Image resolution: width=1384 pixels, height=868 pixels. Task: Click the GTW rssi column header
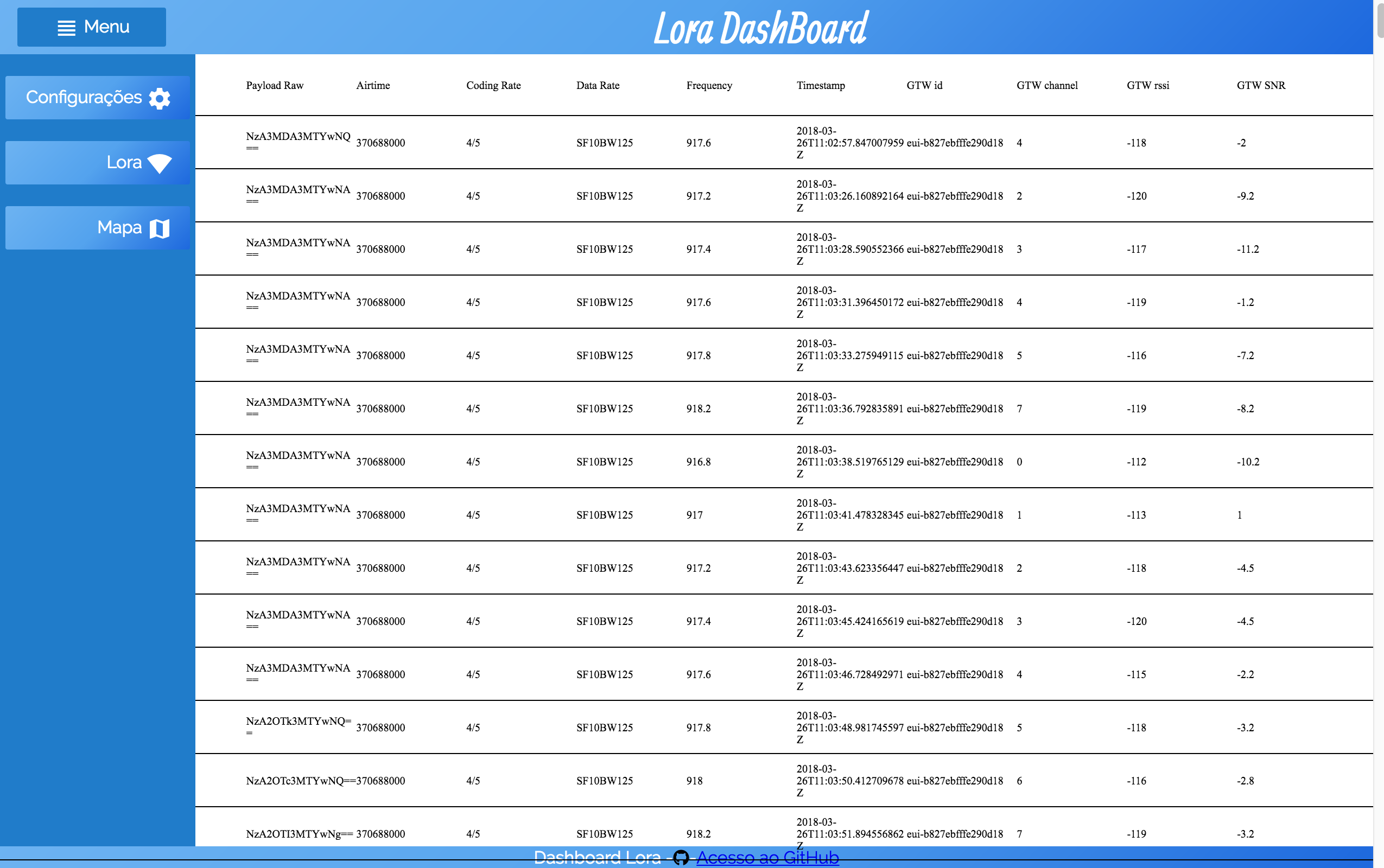[x=1147, y=86]
